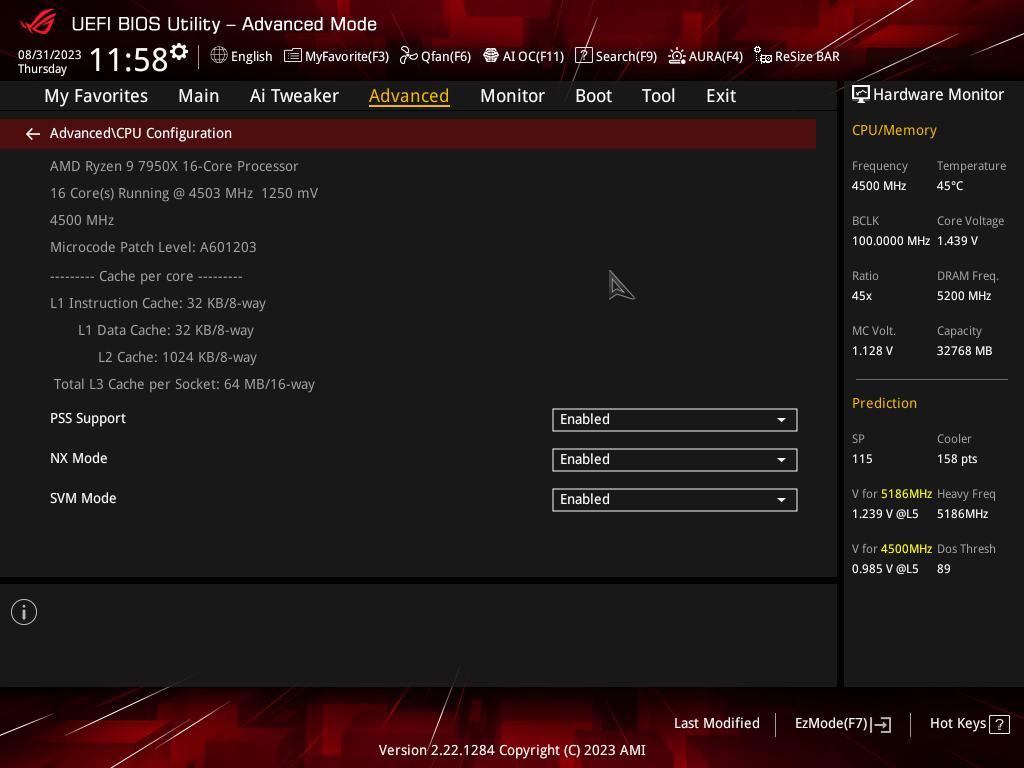The height and width of the screenshot is (768, 1024).
Task: Launch Qfan(F6) fan control
Action: [436, 56]
